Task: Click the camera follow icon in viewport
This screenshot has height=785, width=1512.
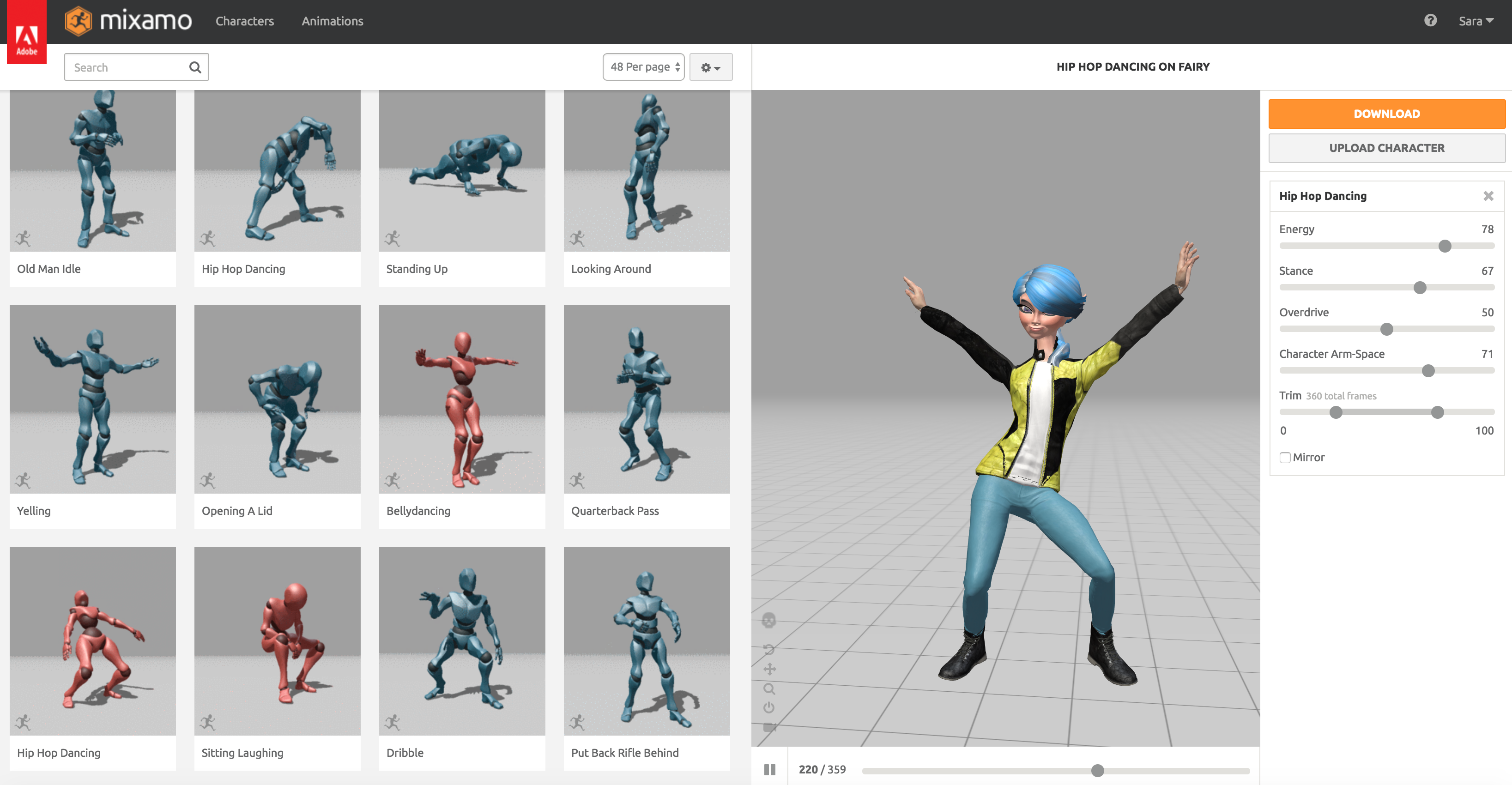Action: 769,727
